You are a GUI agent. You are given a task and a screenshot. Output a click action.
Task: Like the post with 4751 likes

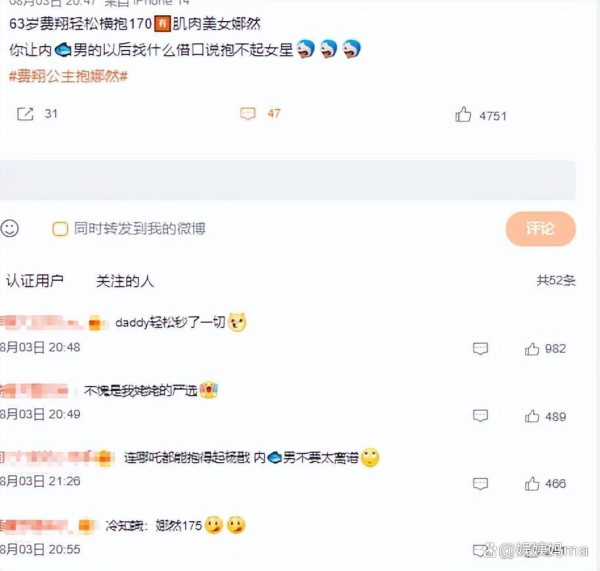pos(463,114)
